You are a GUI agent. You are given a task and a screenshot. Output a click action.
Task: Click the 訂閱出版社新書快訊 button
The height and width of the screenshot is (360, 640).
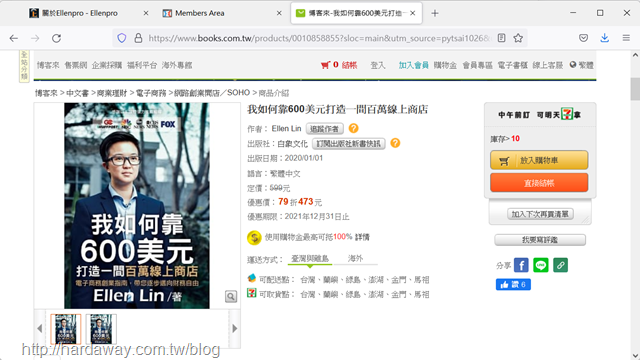[x=349, y=144]
